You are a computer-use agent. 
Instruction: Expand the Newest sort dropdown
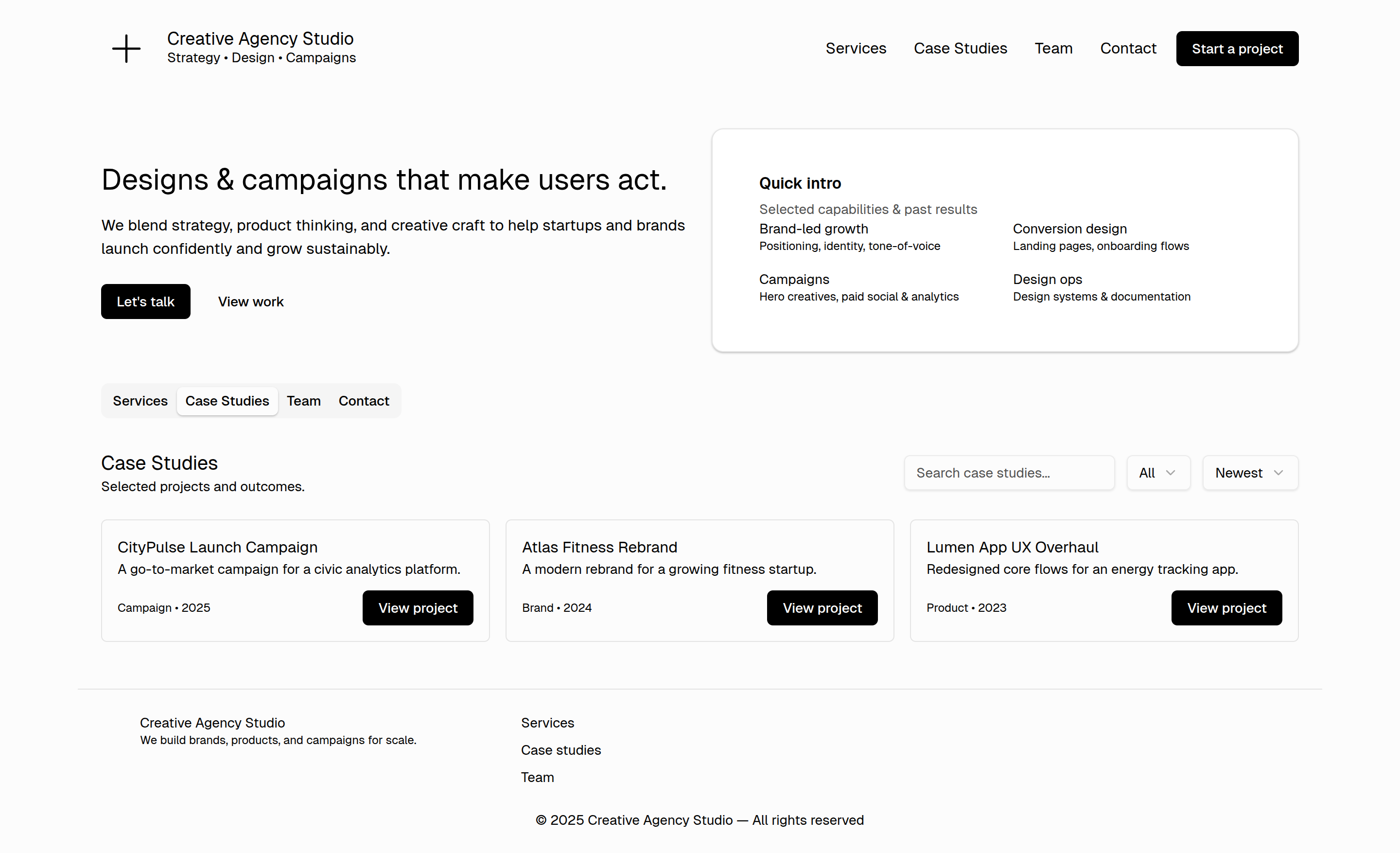[1249, 472]
